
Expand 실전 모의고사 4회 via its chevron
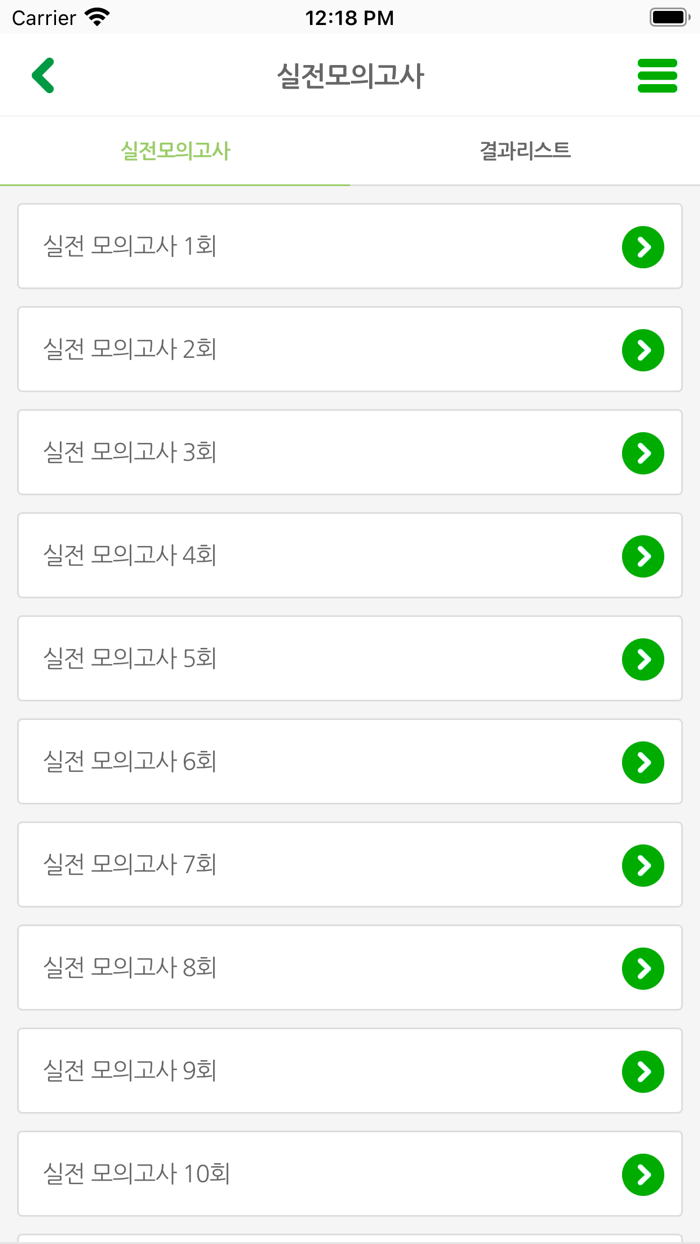click(643, 555)
